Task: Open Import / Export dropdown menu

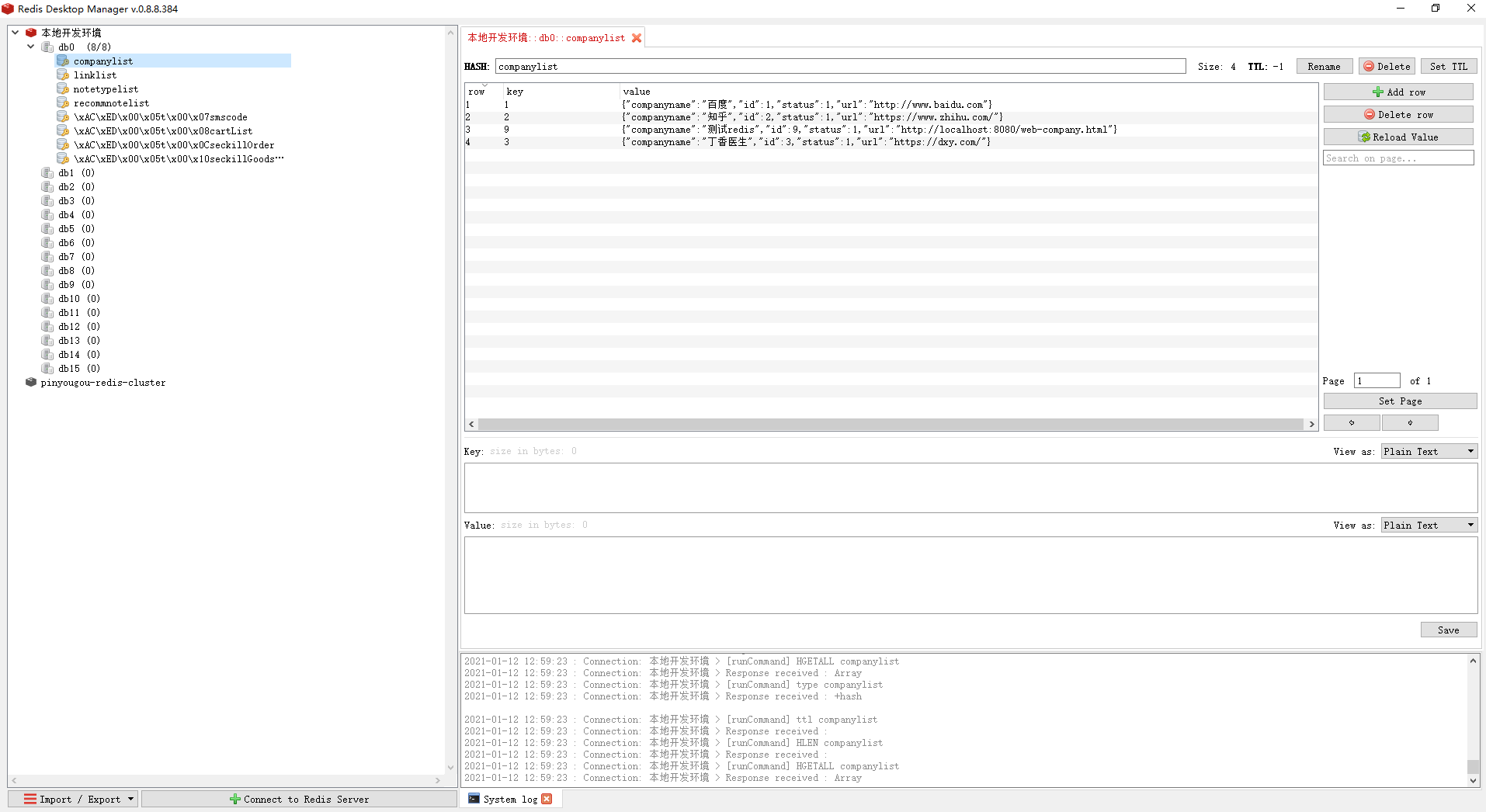Action: 74,799
